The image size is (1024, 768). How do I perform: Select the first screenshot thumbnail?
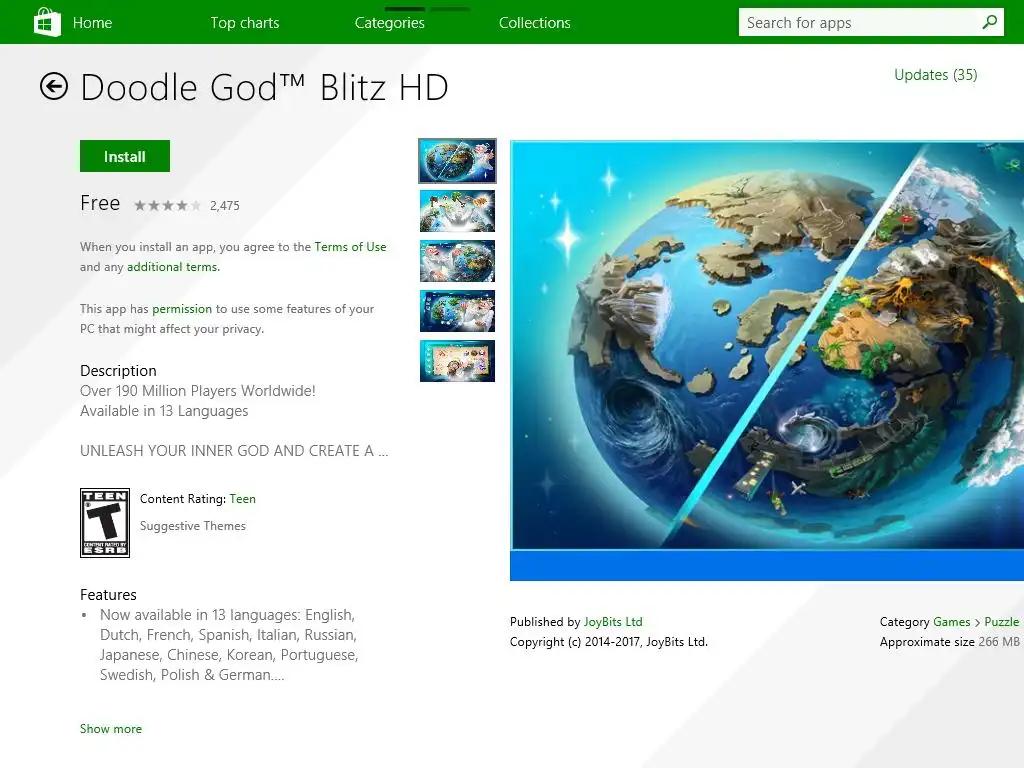(457, 161)
